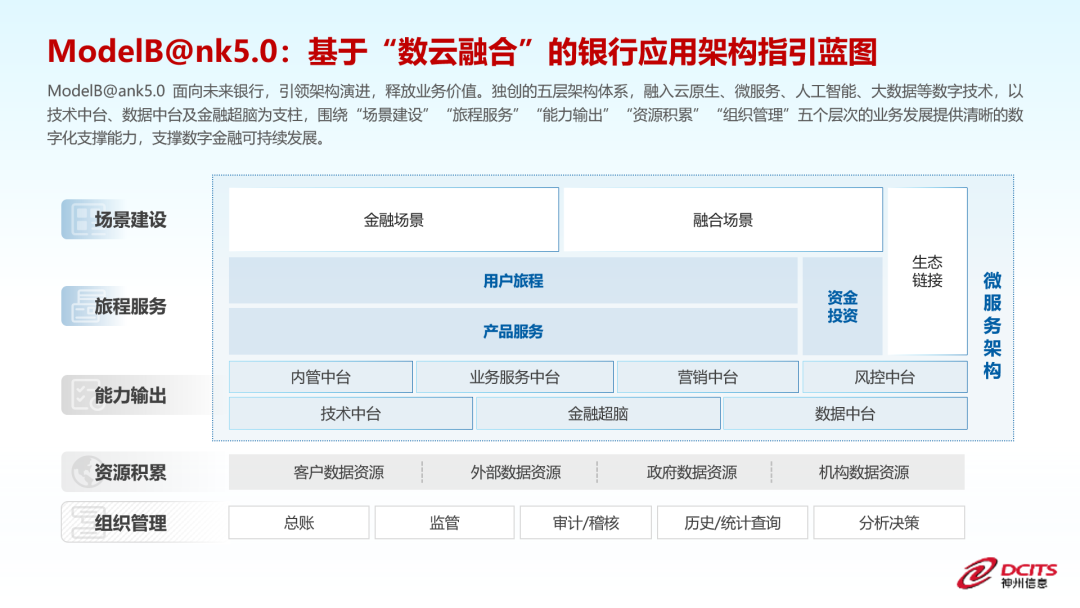The width and height of the screenshot is (1080, 608).
Task: Click the 产品服务 bar
Action: tap(513, 331)
